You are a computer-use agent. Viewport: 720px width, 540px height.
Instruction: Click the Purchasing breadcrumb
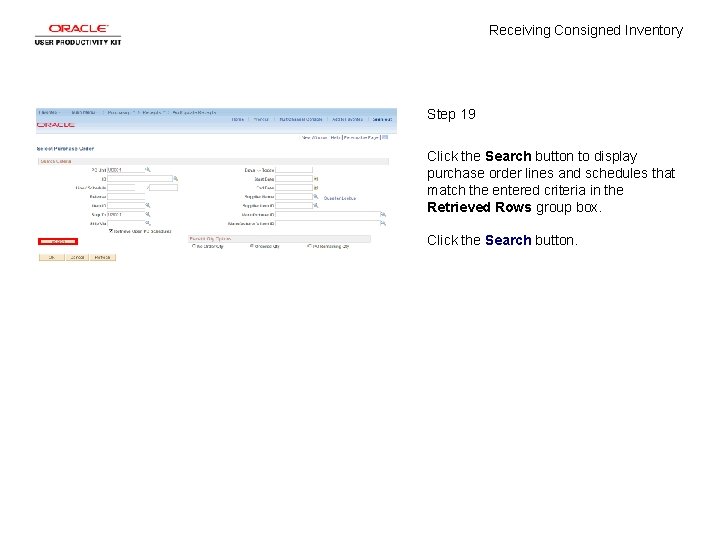point(119,112)
